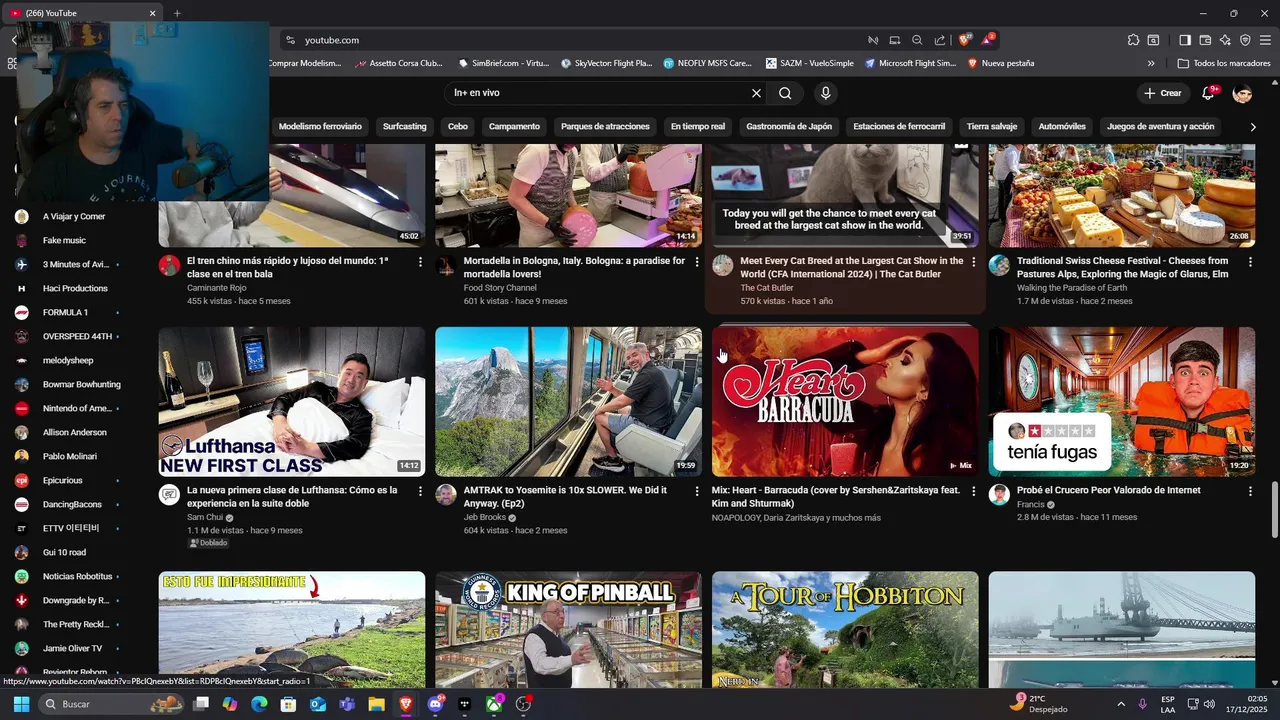
Task: Open a new tab with plus button
Action: [x=177, y=13]
